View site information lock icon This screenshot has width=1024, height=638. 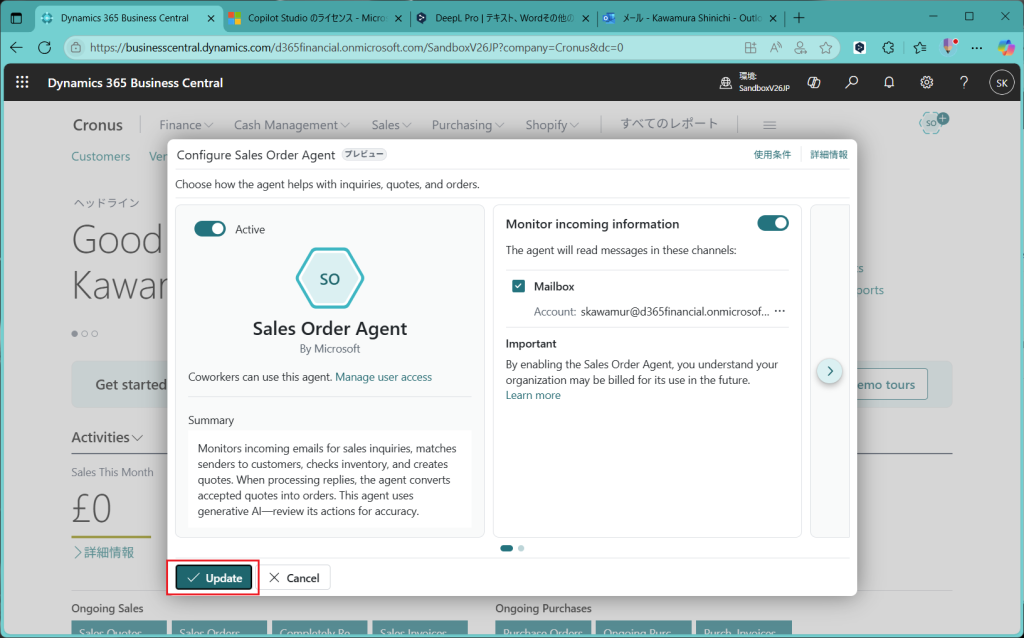pos(76,48)
